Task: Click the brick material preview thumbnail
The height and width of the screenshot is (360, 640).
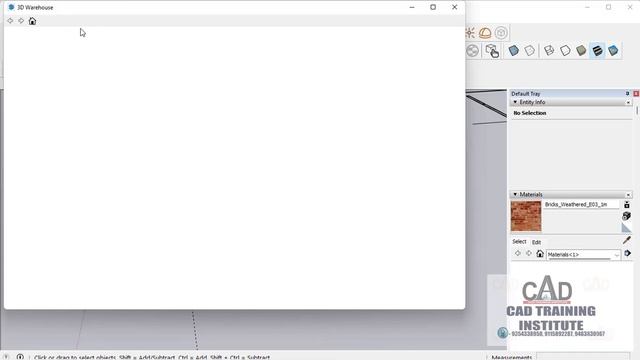Action: click(526, 216)
